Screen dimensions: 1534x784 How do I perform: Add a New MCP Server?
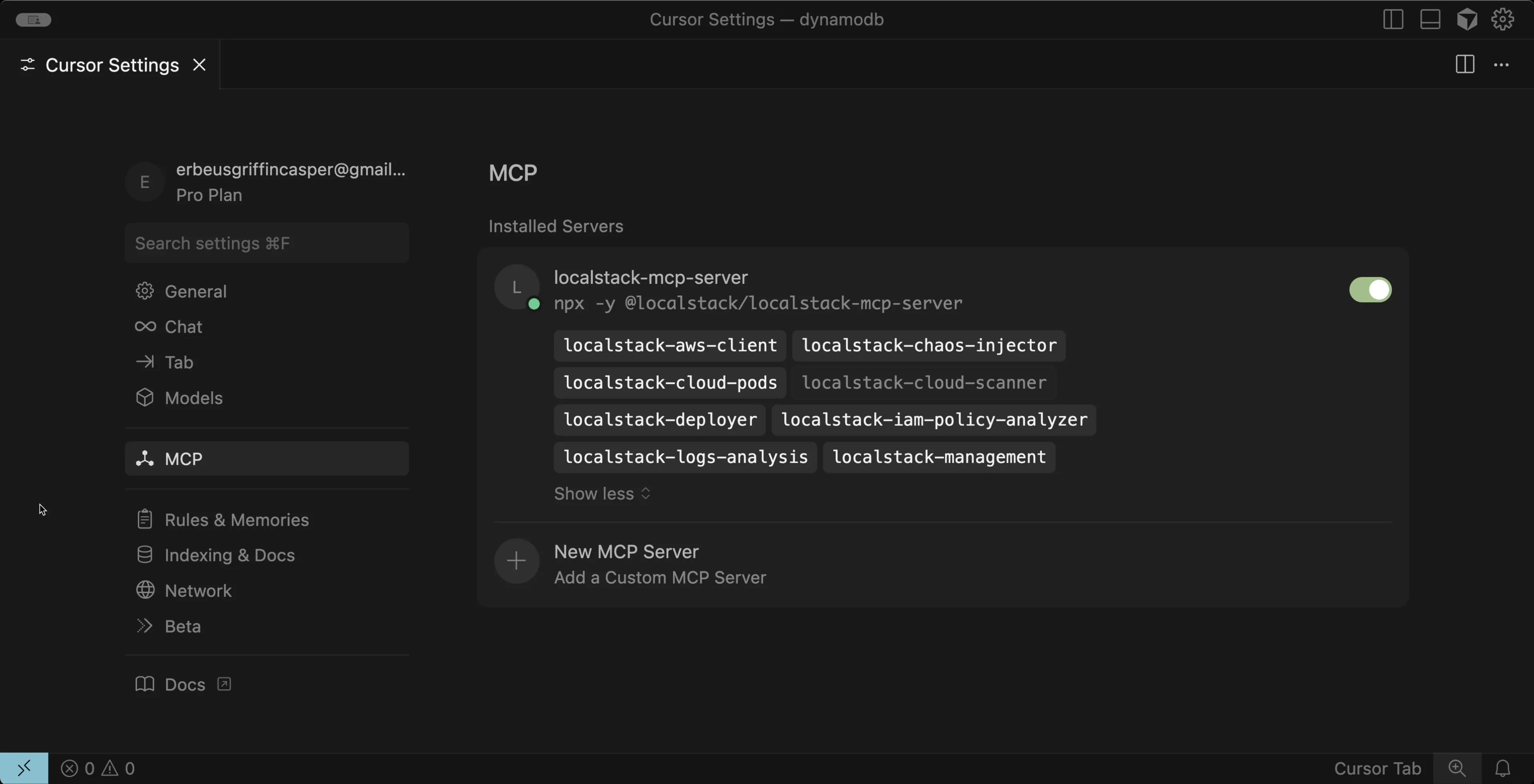625,551
